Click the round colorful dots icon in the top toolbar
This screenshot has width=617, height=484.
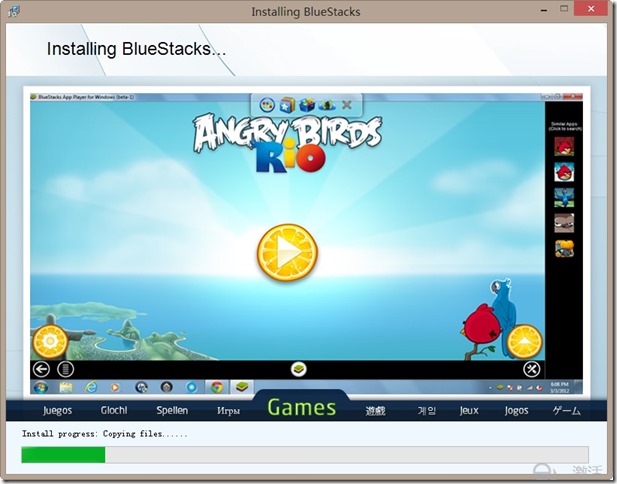pos(267,105)
